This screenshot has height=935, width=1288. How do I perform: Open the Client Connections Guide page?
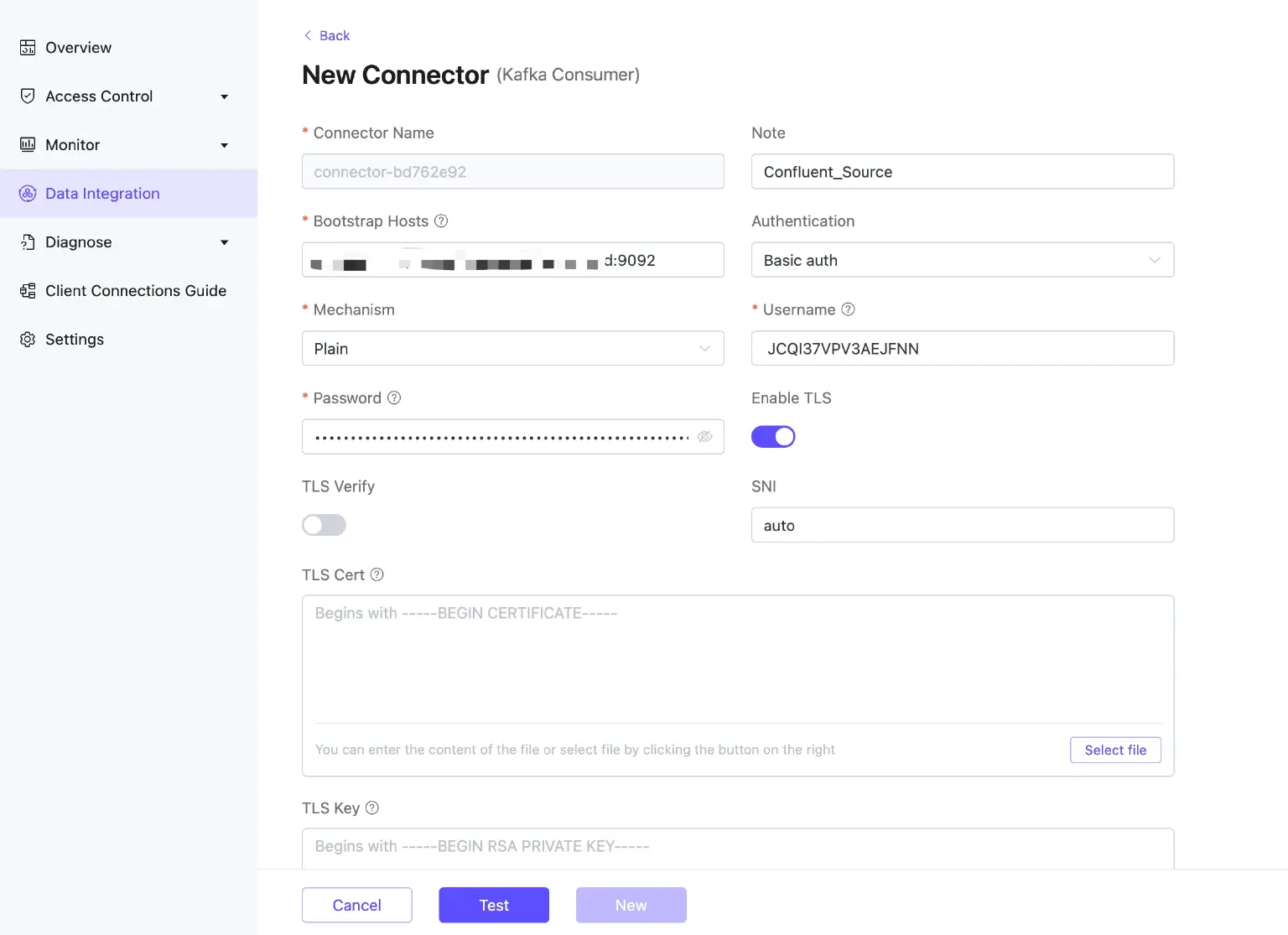click(x=135, y=290)
